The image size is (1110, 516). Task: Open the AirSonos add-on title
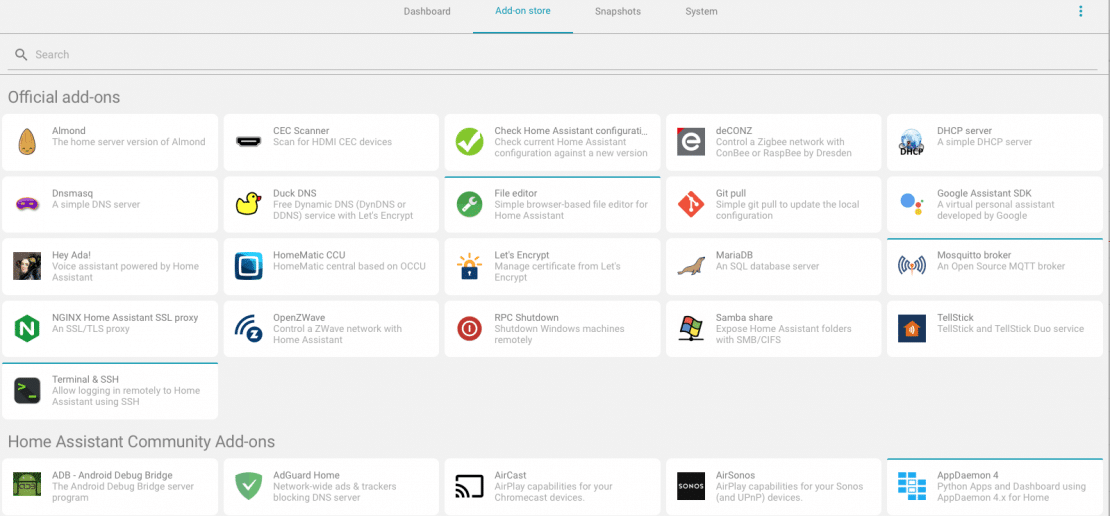point(736,475)
